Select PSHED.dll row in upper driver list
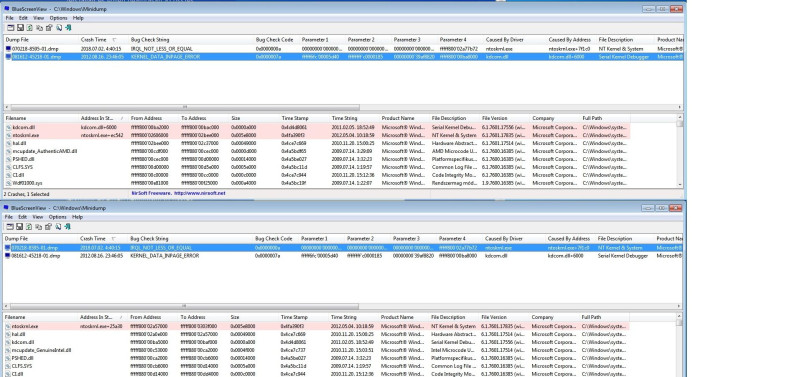This screenshot has height=377, width=800. coord(317,159)
